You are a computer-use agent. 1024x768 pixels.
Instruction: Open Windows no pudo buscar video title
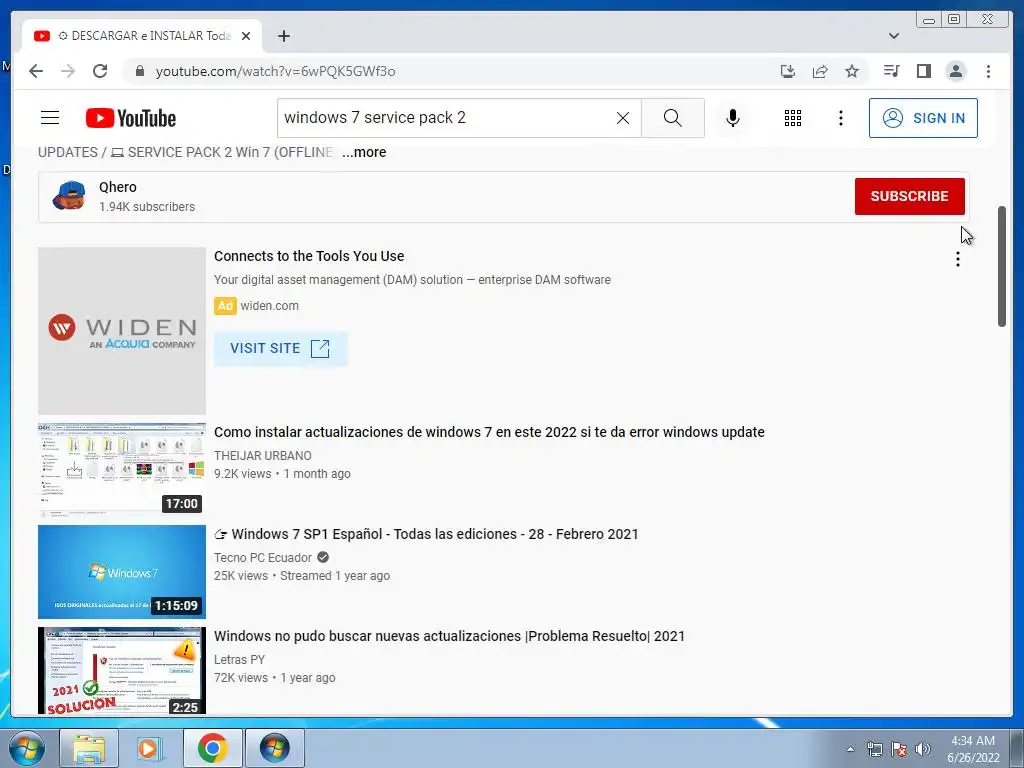[x=449, y=635]
